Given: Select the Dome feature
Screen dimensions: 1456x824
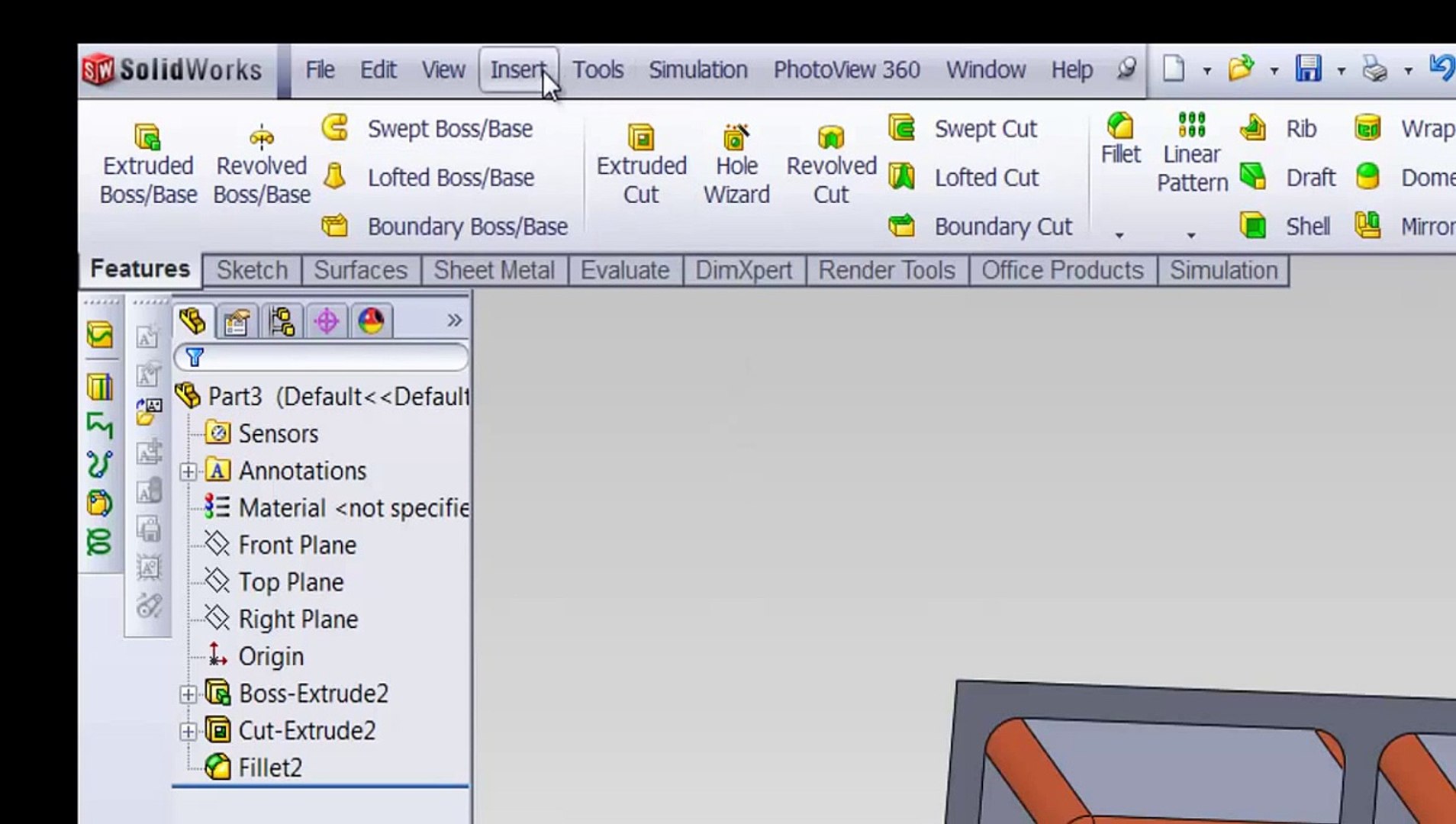Looking at the screenshot, I should tap(1404, 177).
